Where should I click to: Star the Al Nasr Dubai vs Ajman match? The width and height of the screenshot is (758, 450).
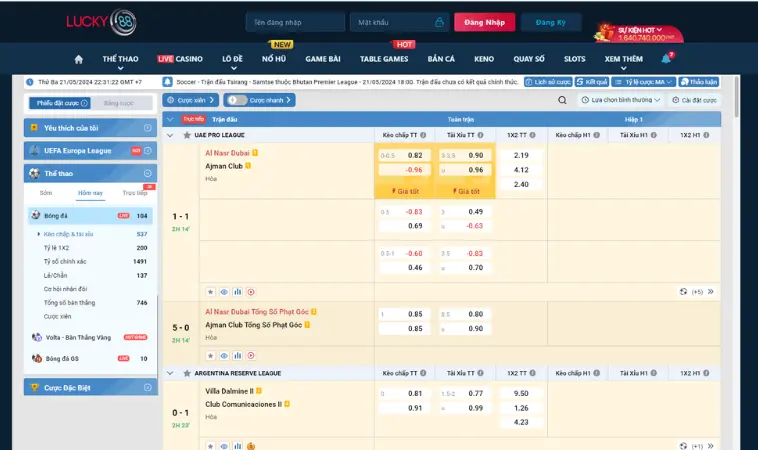tap(210, 292)
